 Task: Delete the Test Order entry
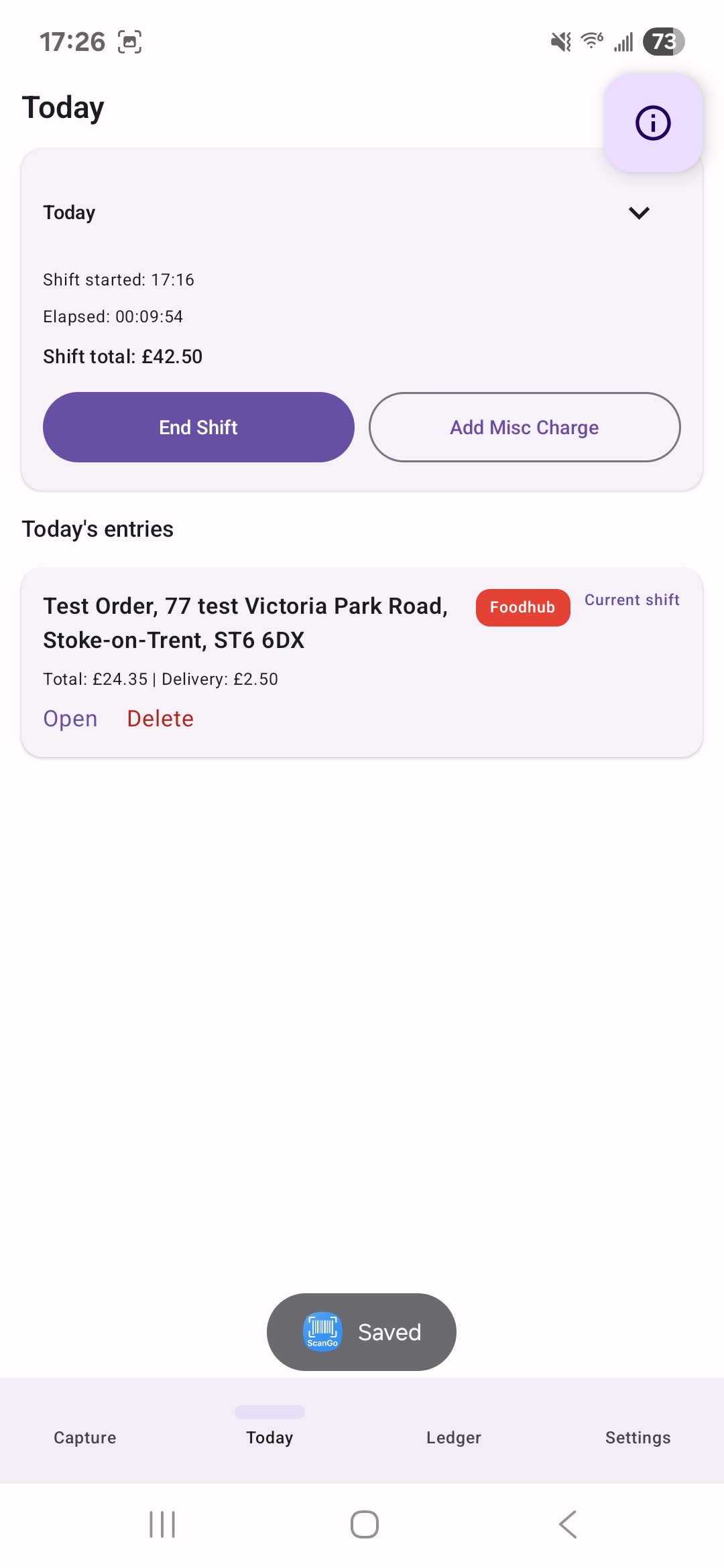click(x=160, y=718)
